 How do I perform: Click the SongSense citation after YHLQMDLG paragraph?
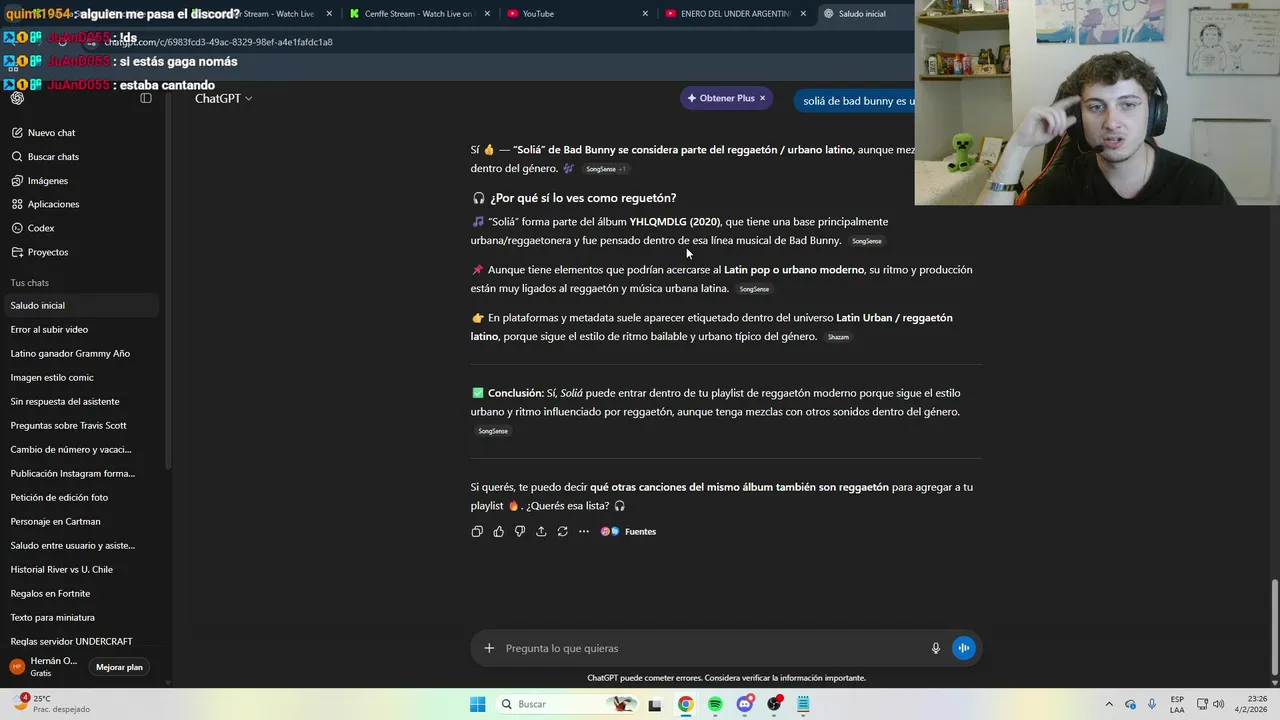[867, 241]
